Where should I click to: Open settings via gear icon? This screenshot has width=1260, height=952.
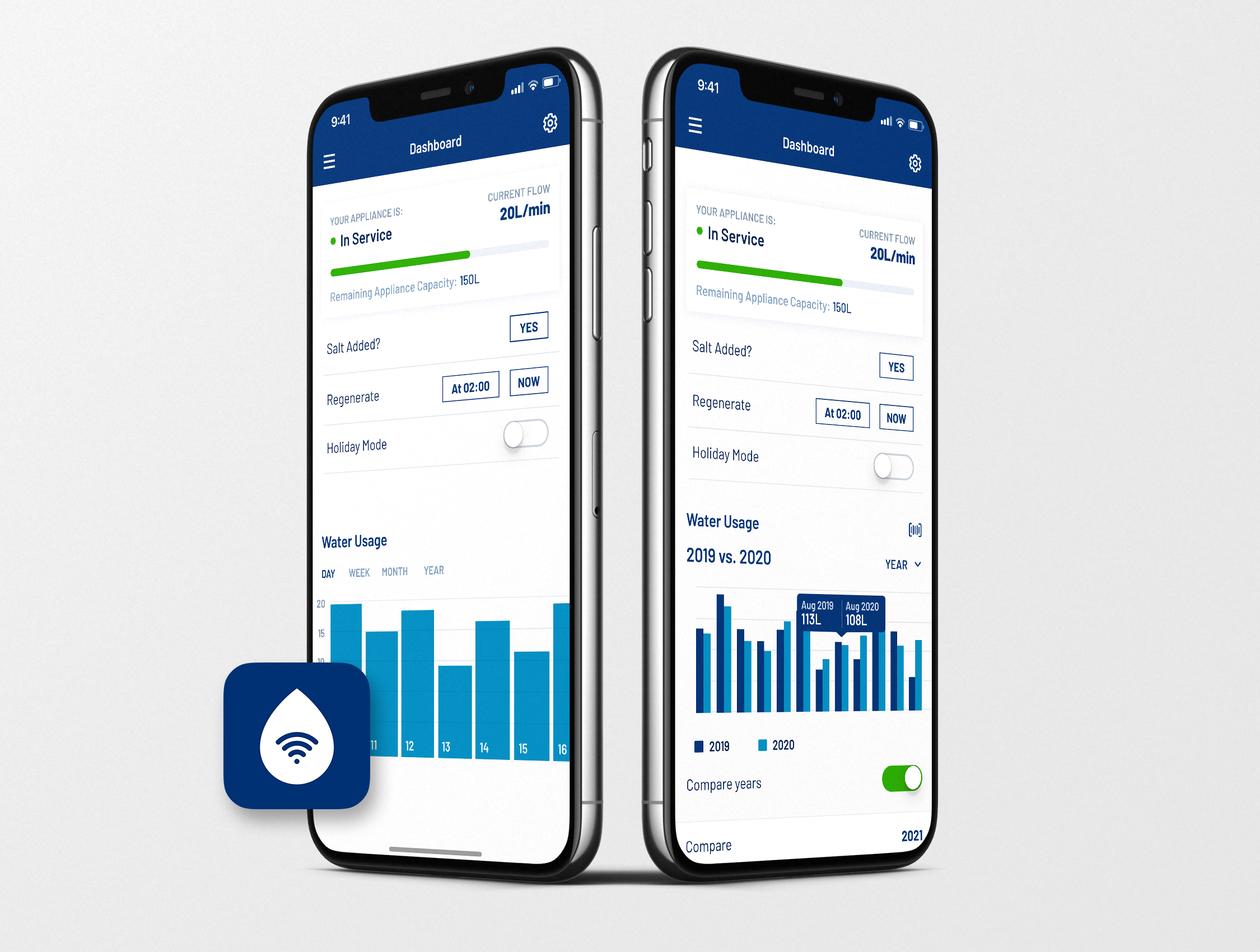coord(549,125)
